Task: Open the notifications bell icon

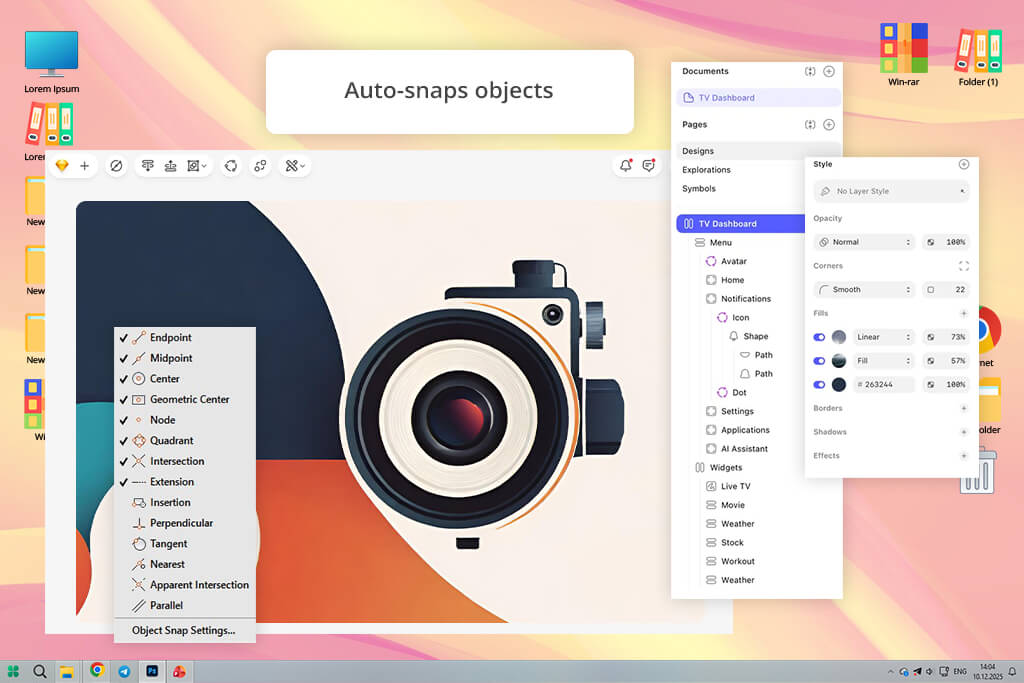Action: click(626, 166)
